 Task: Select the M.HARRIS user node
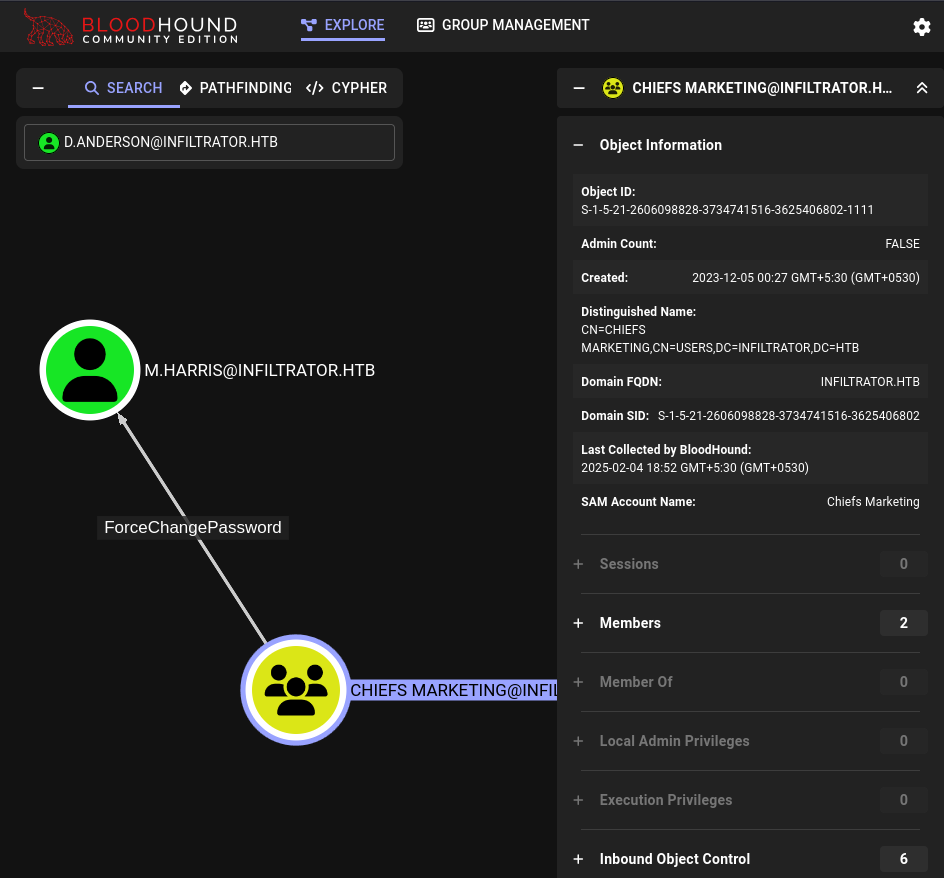tap(90, 370)
